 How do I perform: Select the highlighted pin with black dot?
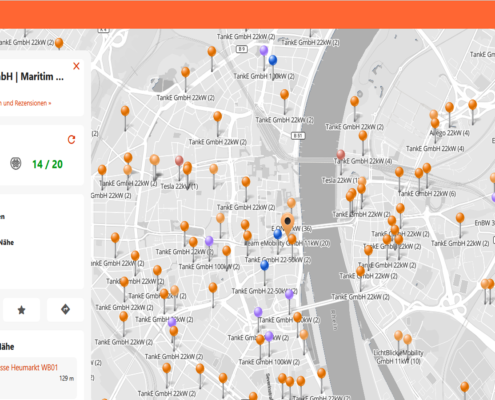pyautogui.click(x=288, y=221)
